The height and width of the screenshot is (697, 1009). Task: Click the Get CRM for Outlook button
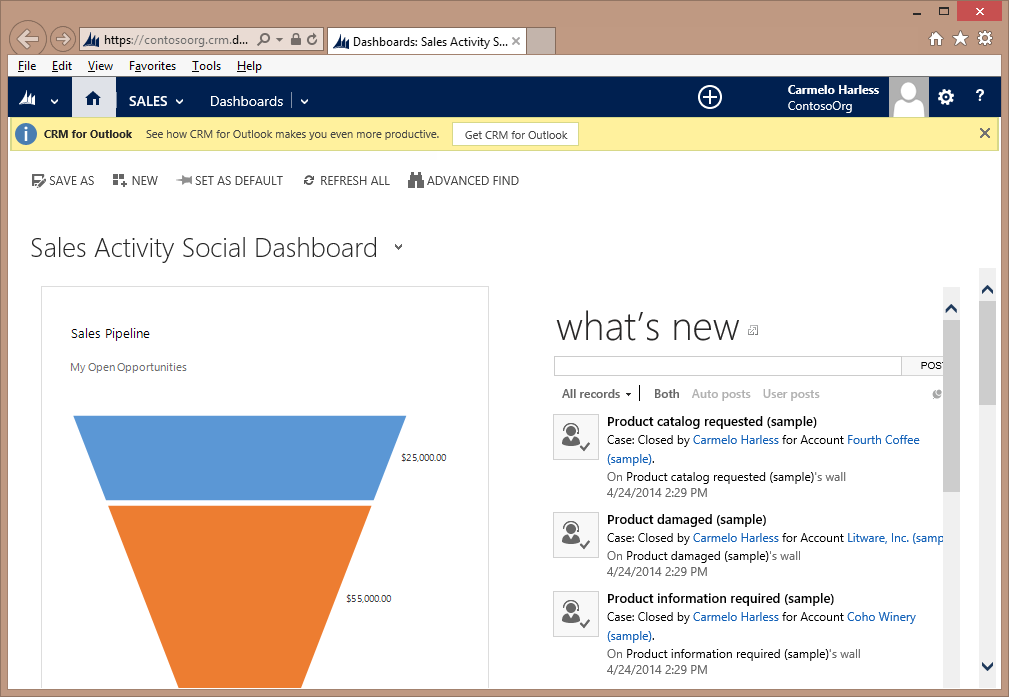pyautogui.click(x=515, y=133)
